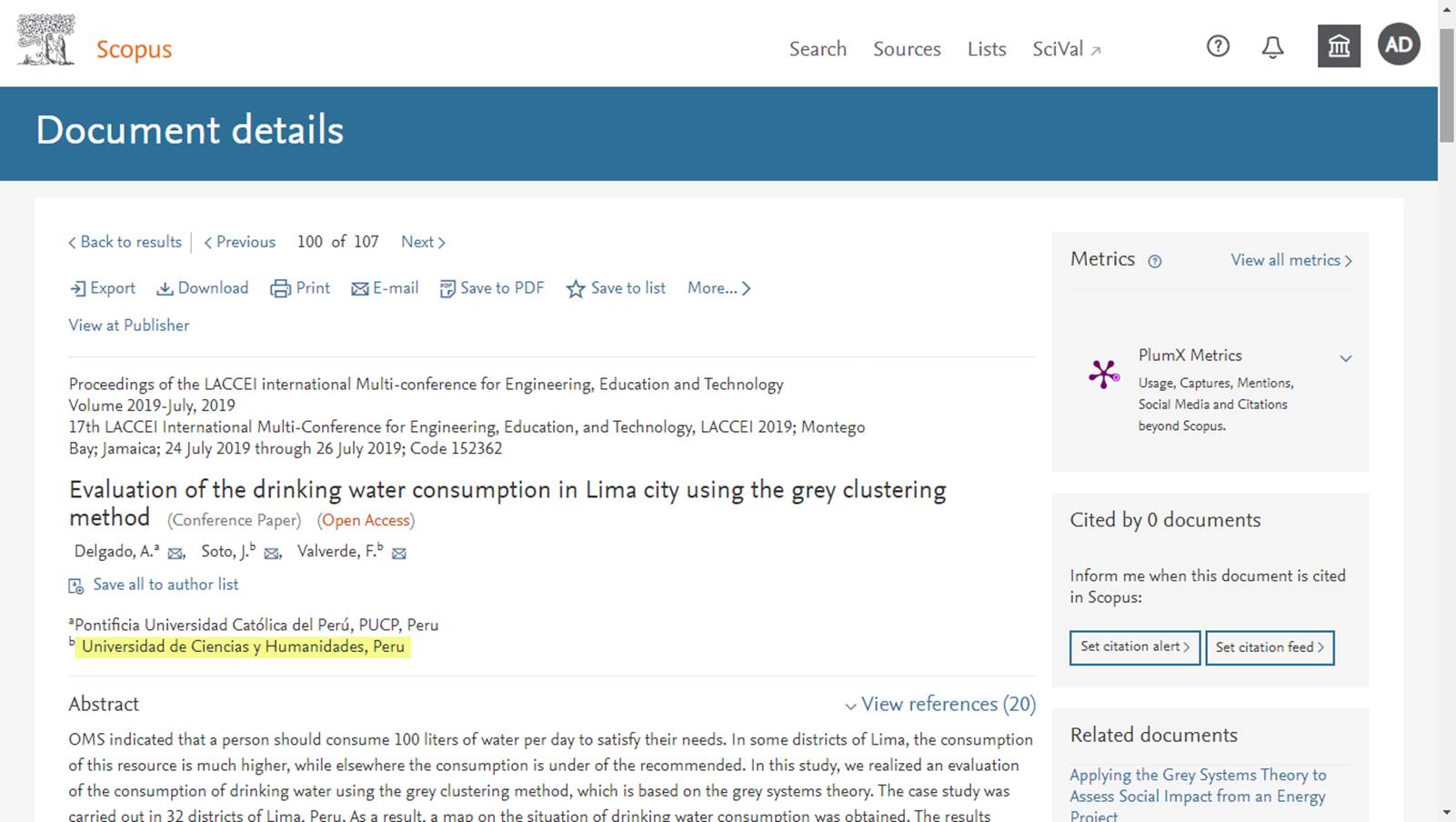Screen dimensions: 1456x822
Task: Click the Set citation alert button
Action: (x=1135, y=647)
